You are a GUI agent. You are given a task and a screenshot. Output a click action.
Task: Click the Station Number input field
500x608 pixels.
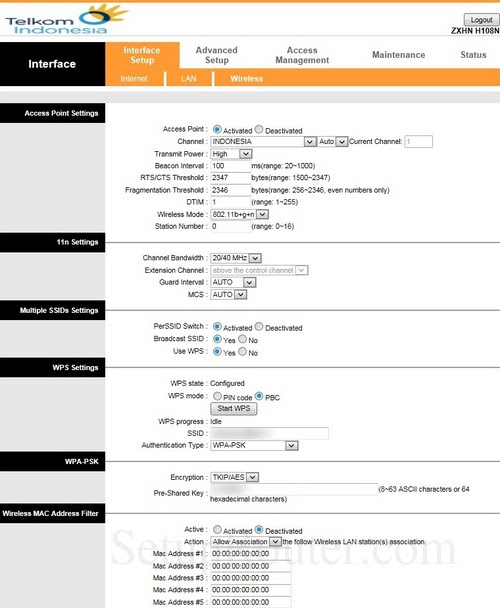(x=230, y=226)
